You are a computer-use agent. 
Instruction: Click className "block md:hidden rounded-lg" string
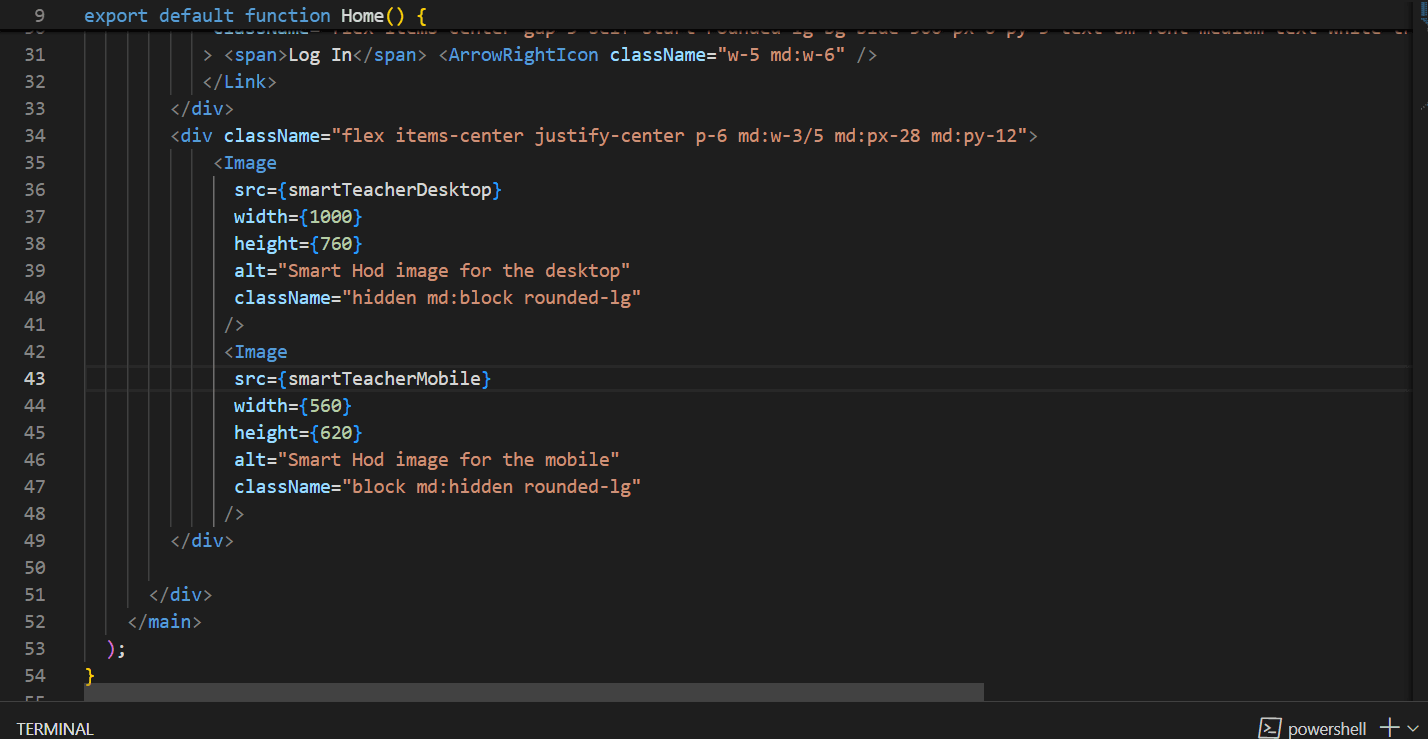pos(492,487)
